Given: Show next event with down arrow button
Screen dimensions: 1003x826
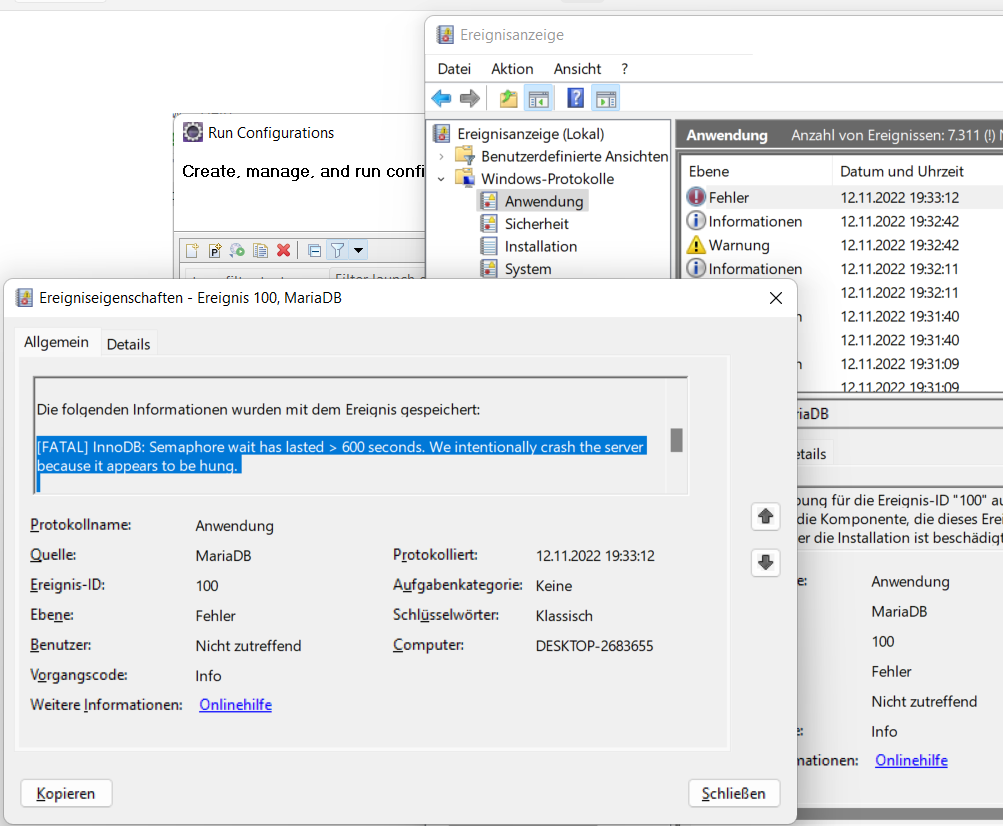Looking at the screenshot, I should (766, 562).
